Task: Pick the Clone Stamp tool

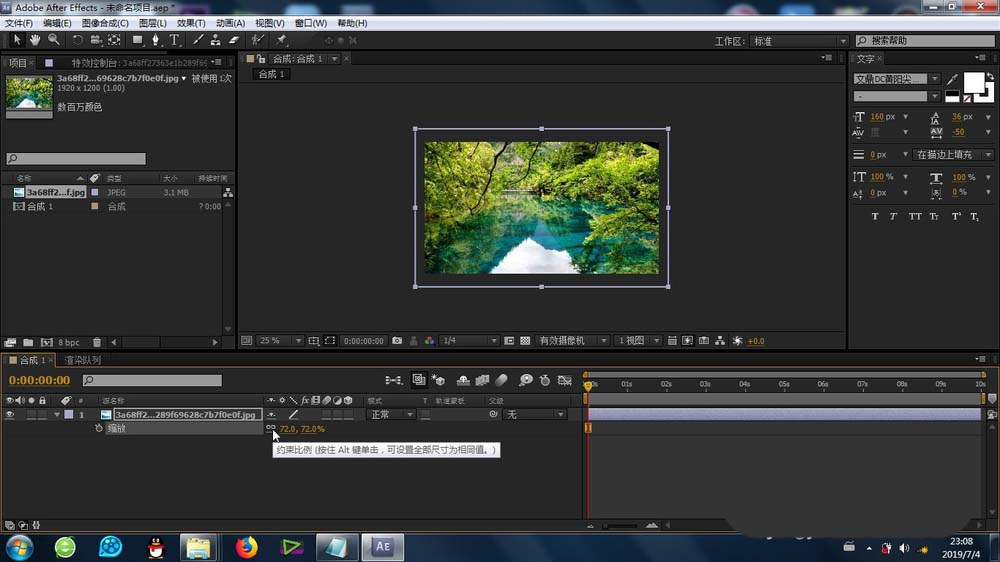Action: click(x=215, y=40)
